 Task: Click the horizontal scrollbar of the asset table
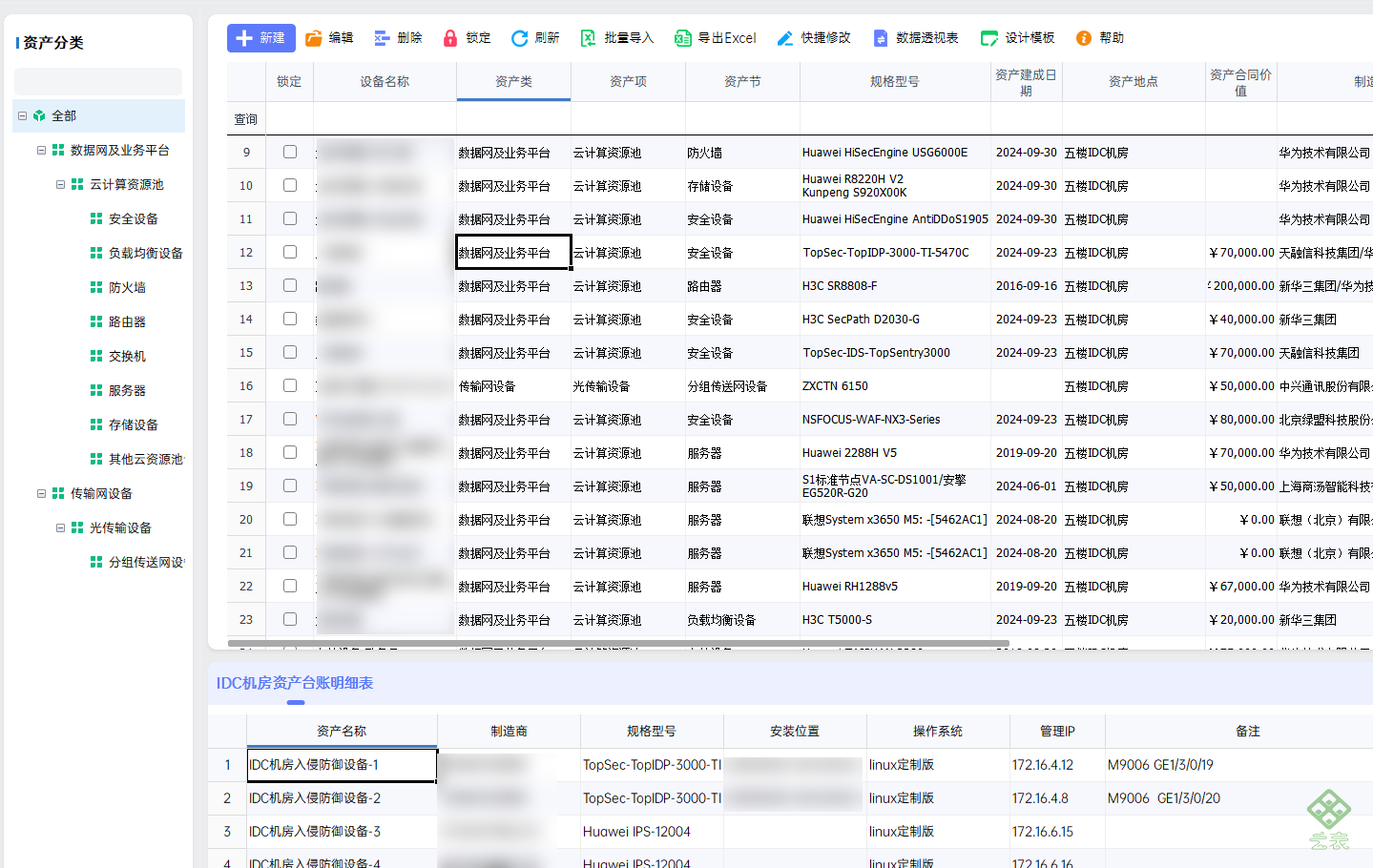coord(618,644)
